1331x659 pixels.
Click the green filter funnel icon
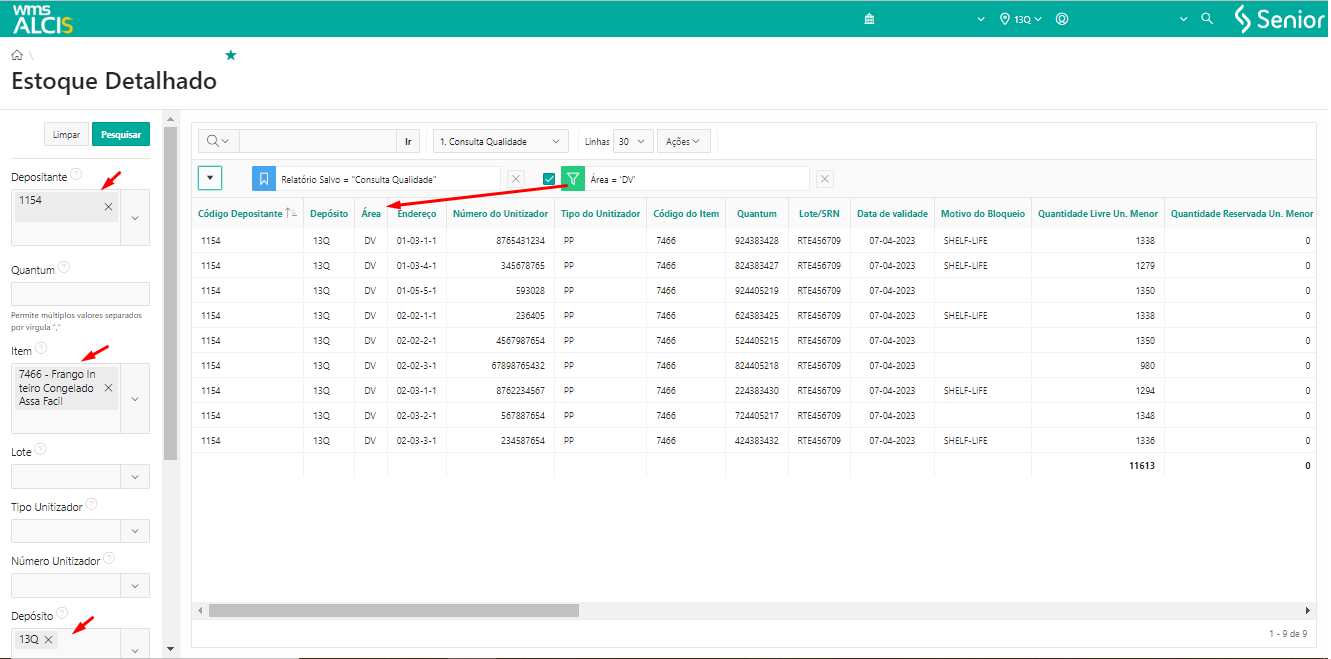573,179
